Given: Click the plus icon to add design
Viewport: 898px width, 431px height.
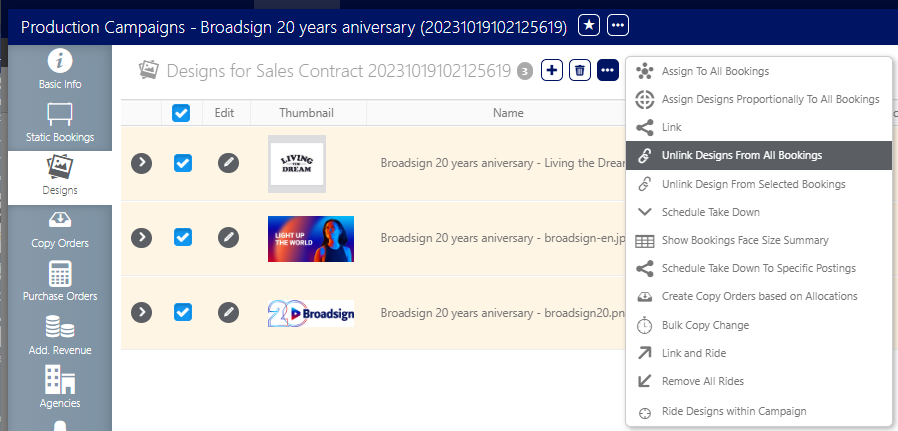Looking at the screenshot, I should 552,70.
